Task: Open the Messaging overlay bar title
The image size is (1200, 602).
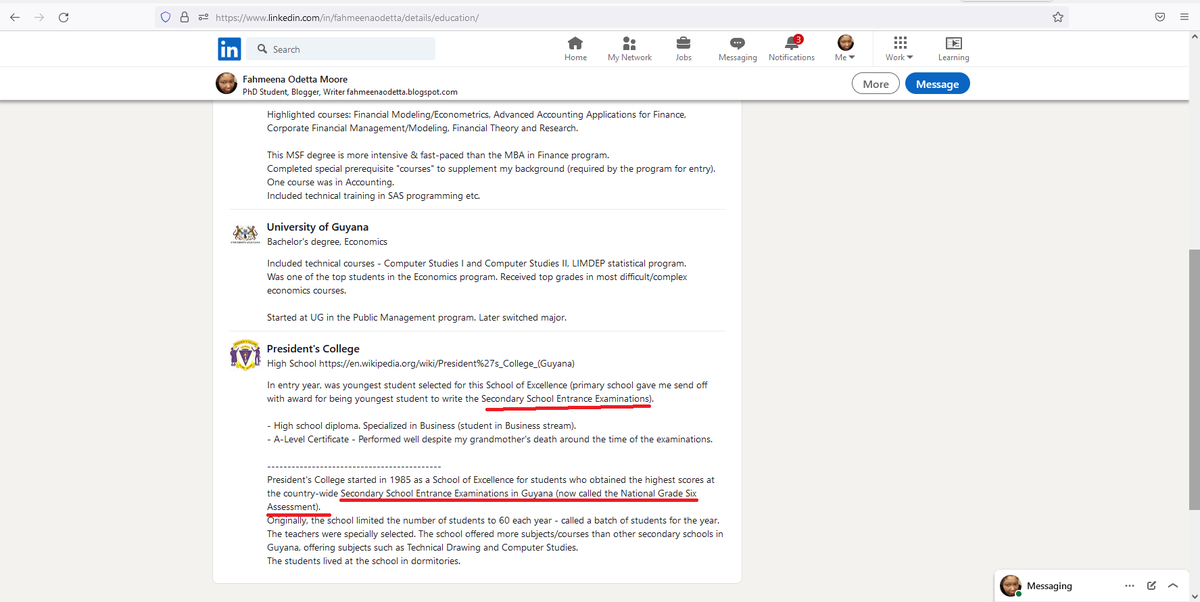Action: pyautogui.click(x=1049, y=585)
